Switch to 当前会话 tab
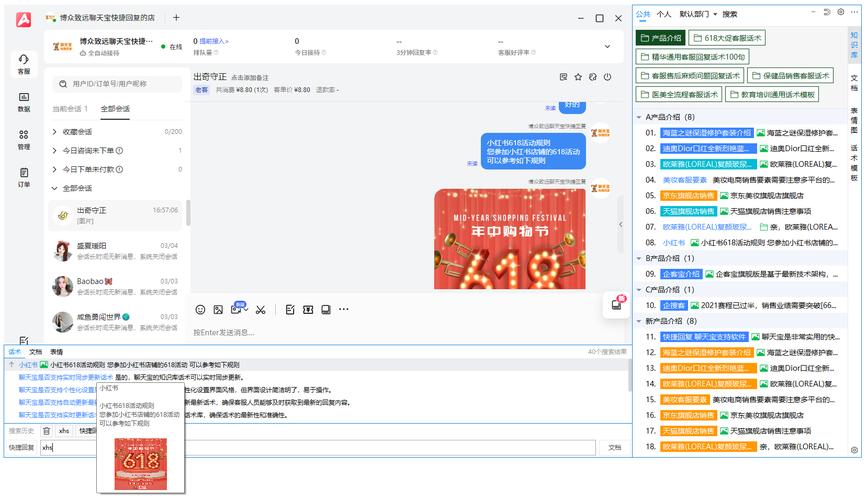 click(x=70, y=109)
